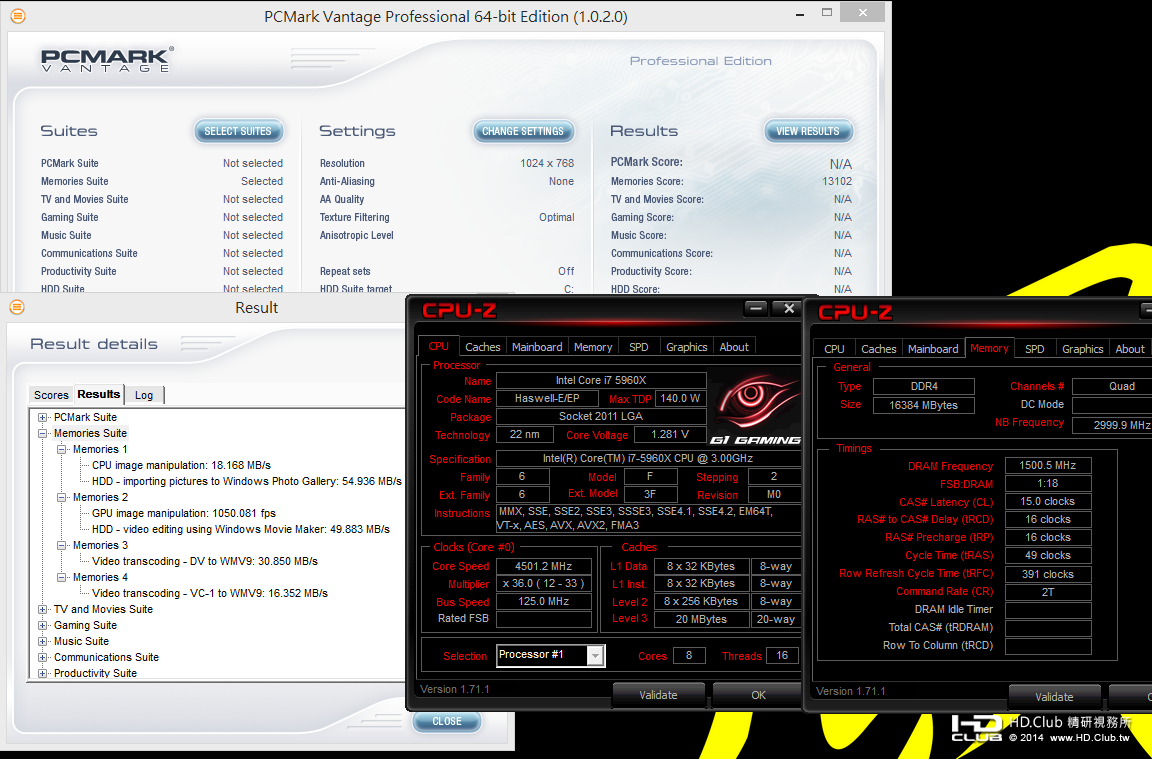This screenshot has height=759, width=1152.
Task: Switch to SPD tab in CPU-Z memory window
Action: [x=1034, y=349]
